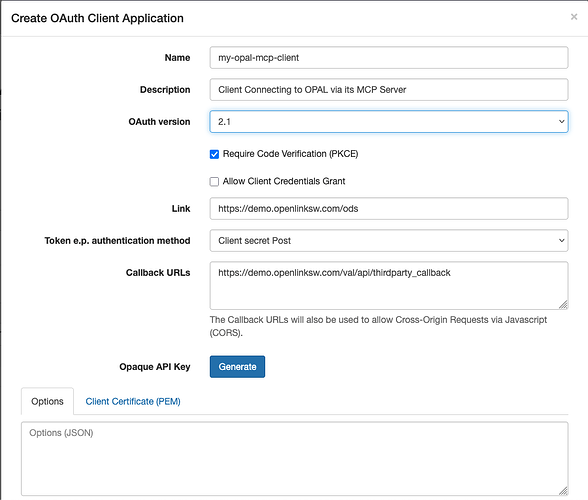Image resolution: width=588 pixels, height=500 pixels.
Task: Grab the Callback URLs textarea resize handle
Action: click(563, 305)
